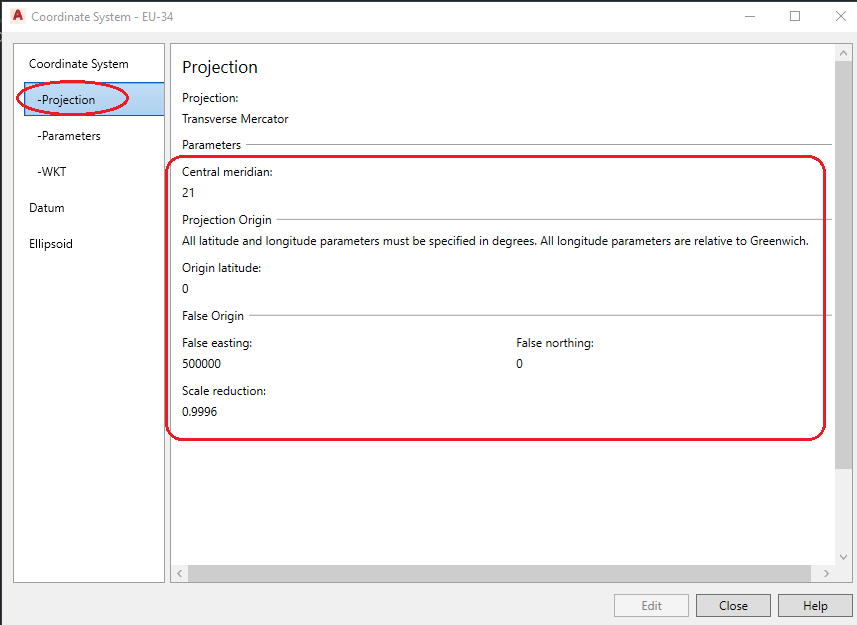Click the Scale reduction: label
This screenshot has width=857, height=625.
(x=224, y=391)
